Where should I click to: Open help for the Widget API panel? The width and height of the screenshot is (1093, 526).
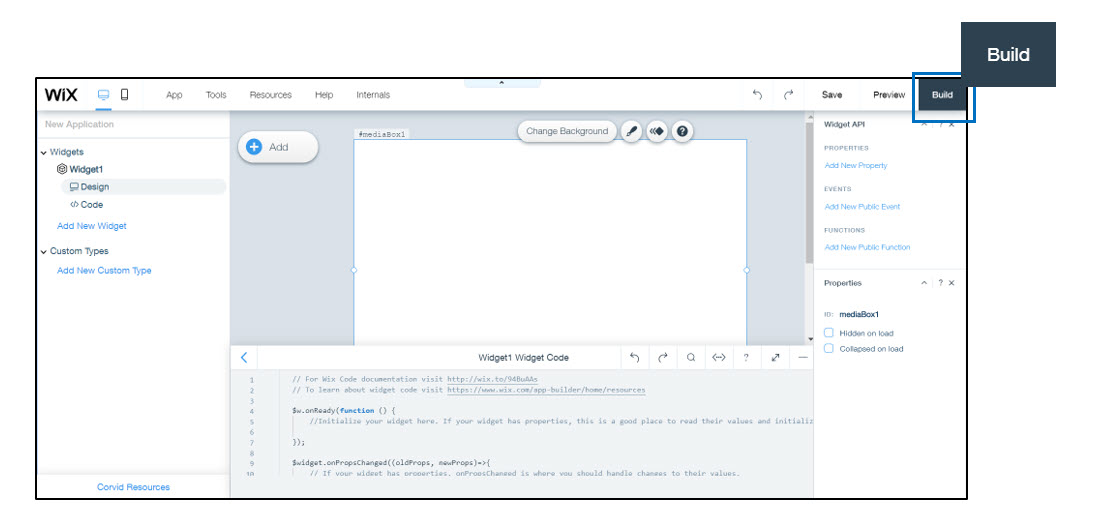(940, 125)
